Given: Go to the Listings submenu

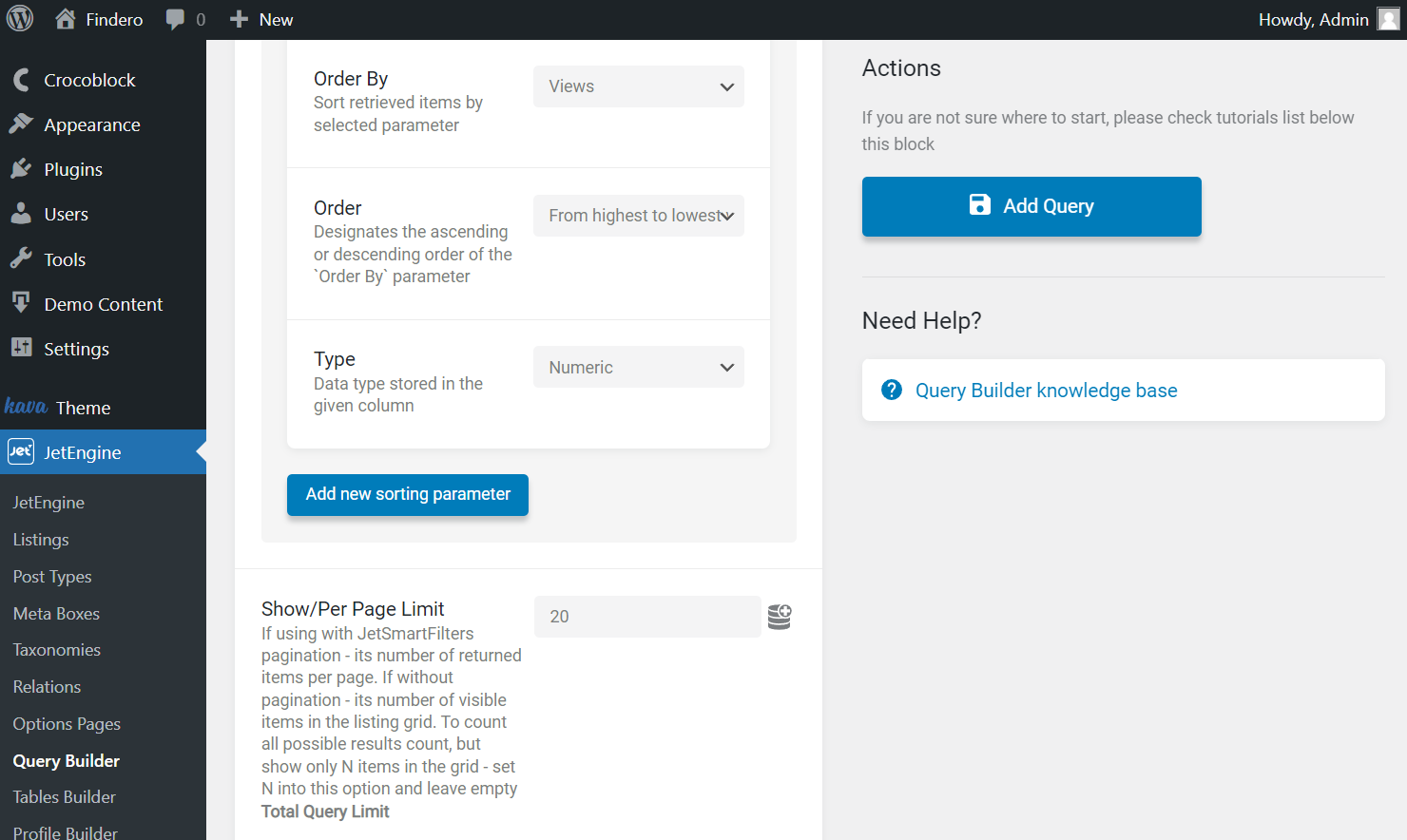Looking at the screenshot, I should click(41, 540).
